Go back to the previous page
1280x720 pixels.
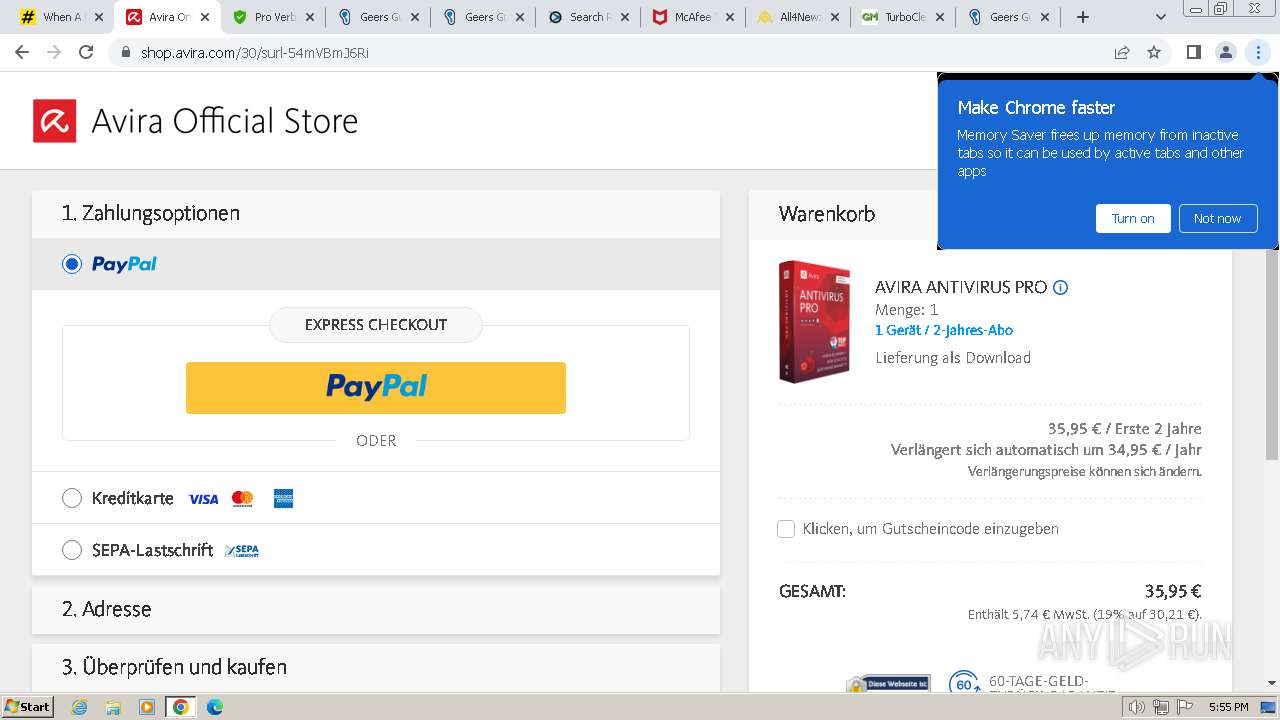click(22, 52)
